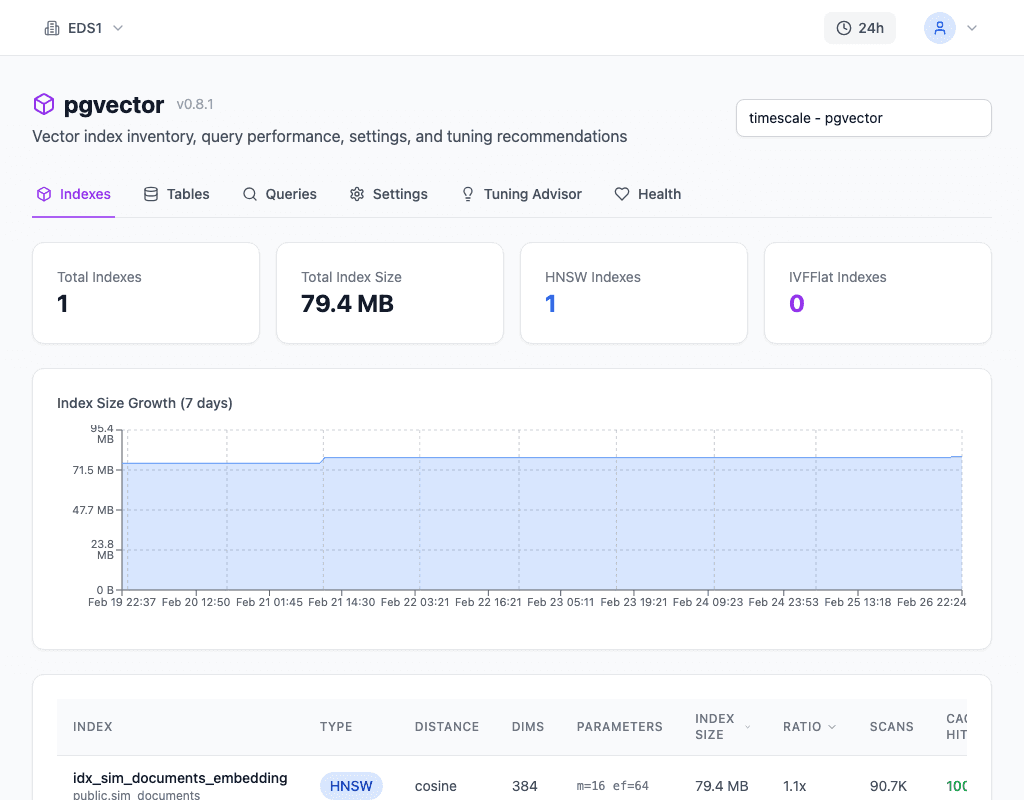Sort by Ratio column chevron

tap(832, 727)
